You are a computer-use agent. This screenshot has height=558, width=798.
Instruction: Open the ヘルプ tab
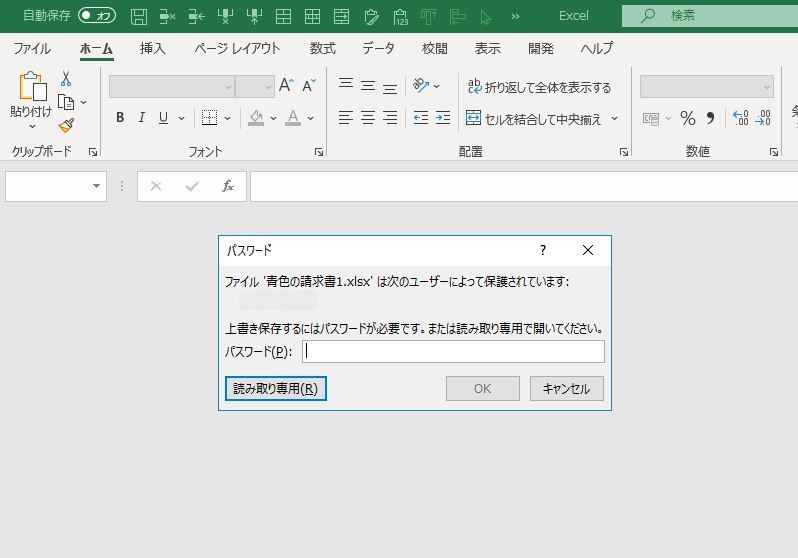click(596, 48)
